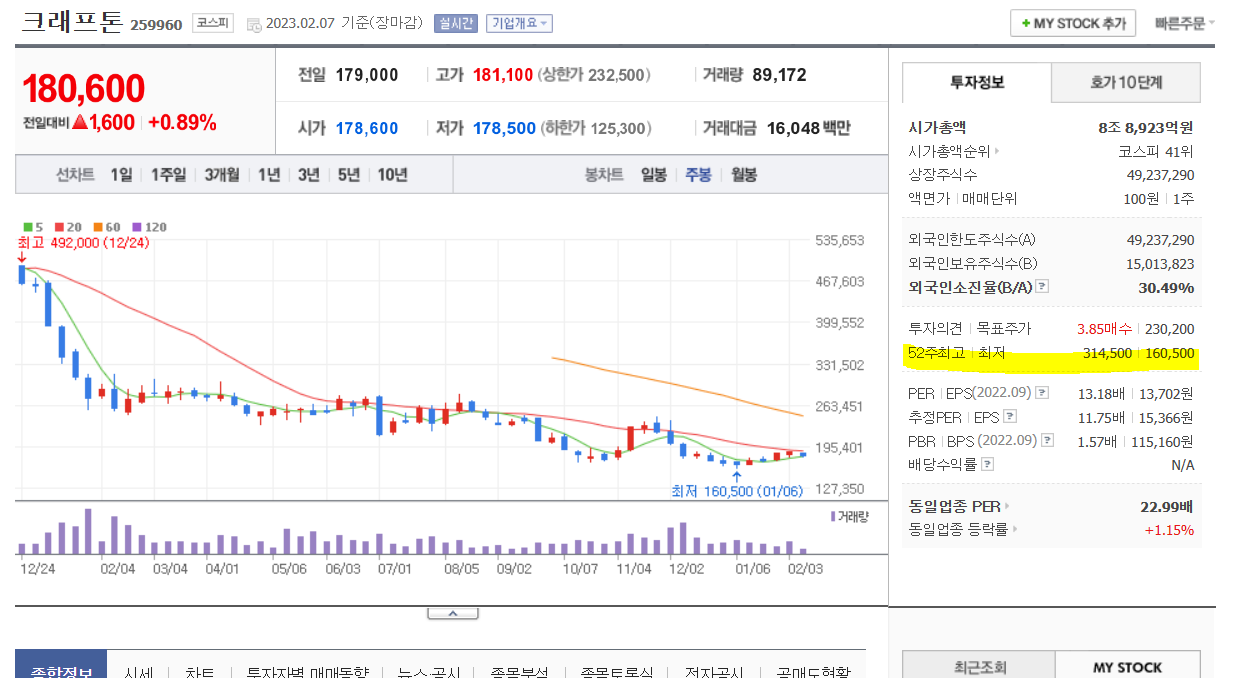Toggle the 실시간 real-time button
This screenshot has width=1237, height=678.
coord(456,23)
